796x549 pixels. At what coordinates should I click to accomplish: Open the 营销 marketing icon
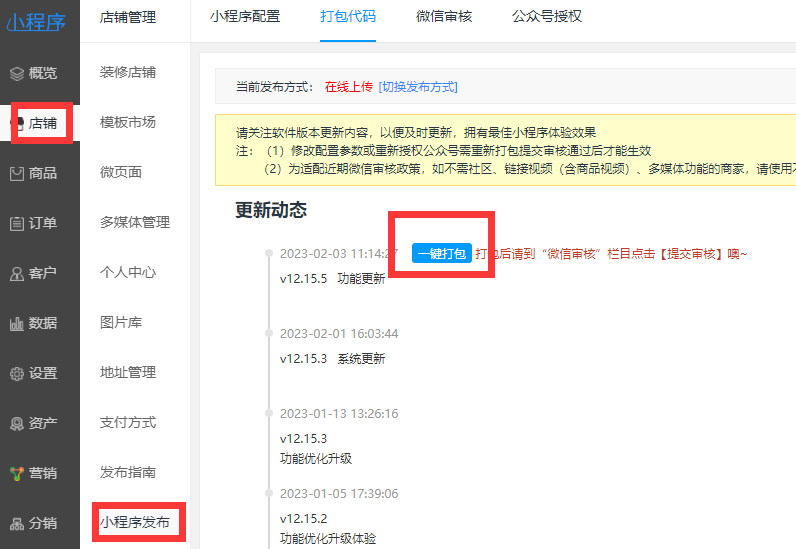point(17,473)
